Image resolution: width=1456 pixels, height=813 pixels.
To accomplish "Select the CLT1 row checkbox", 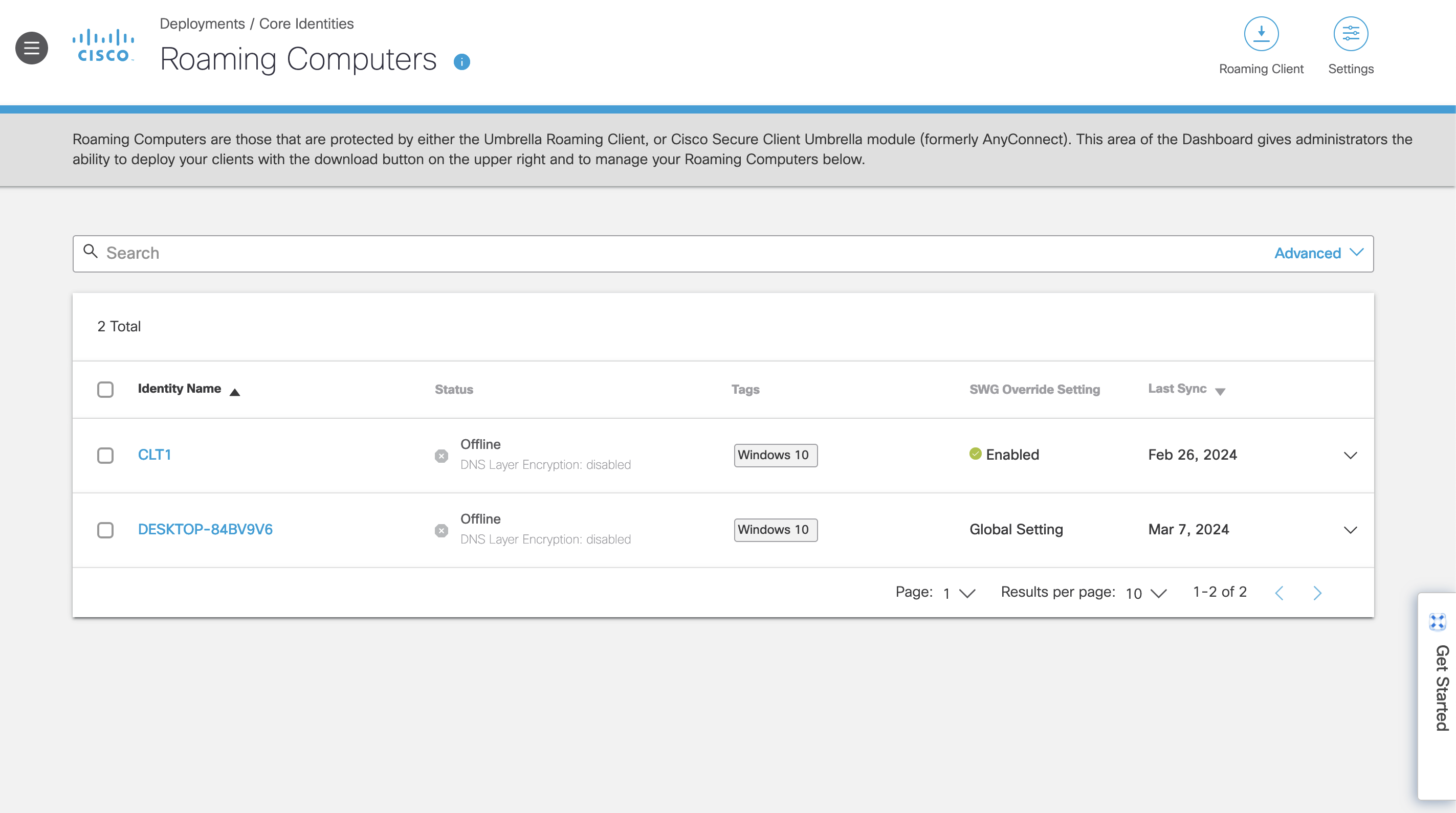I will click(x=105, y=456).
